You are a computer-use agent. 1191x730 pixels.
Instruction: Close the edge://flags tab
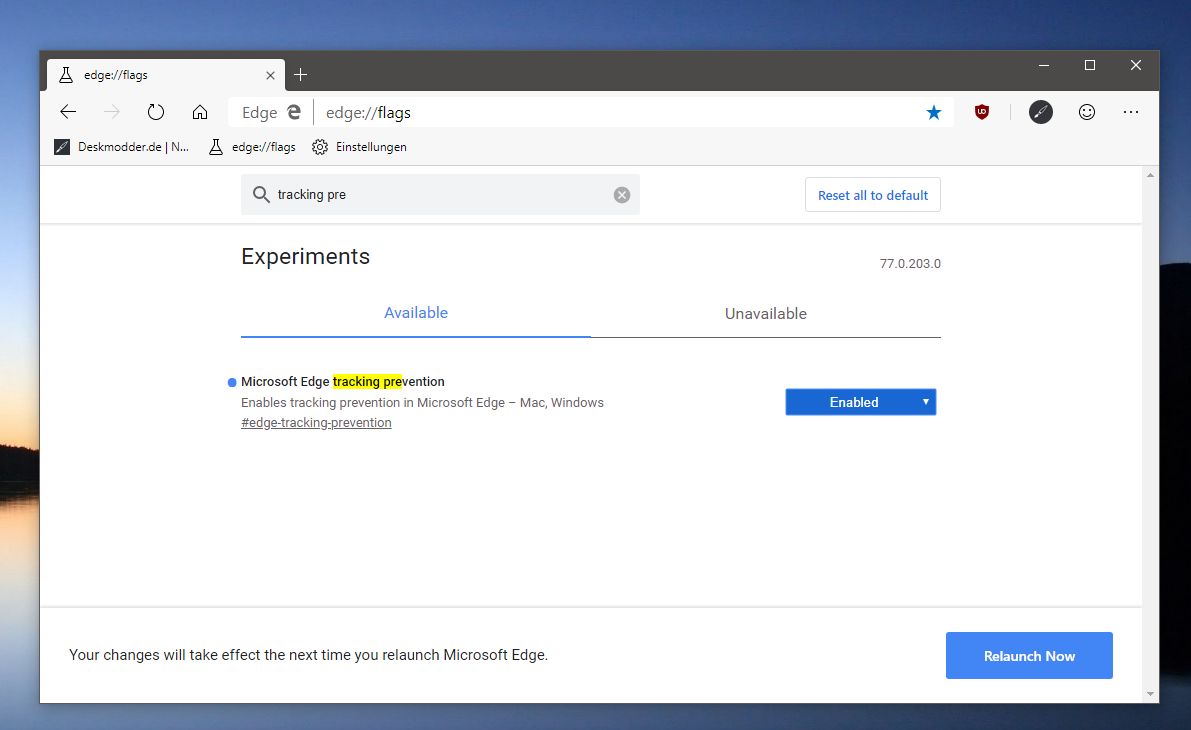[x=270, y=75]
